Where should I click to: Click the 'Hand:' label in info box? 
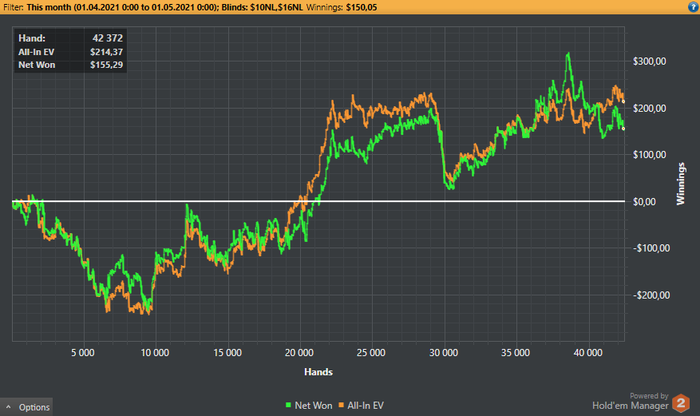pyautogui.click(x=32, y=38)
